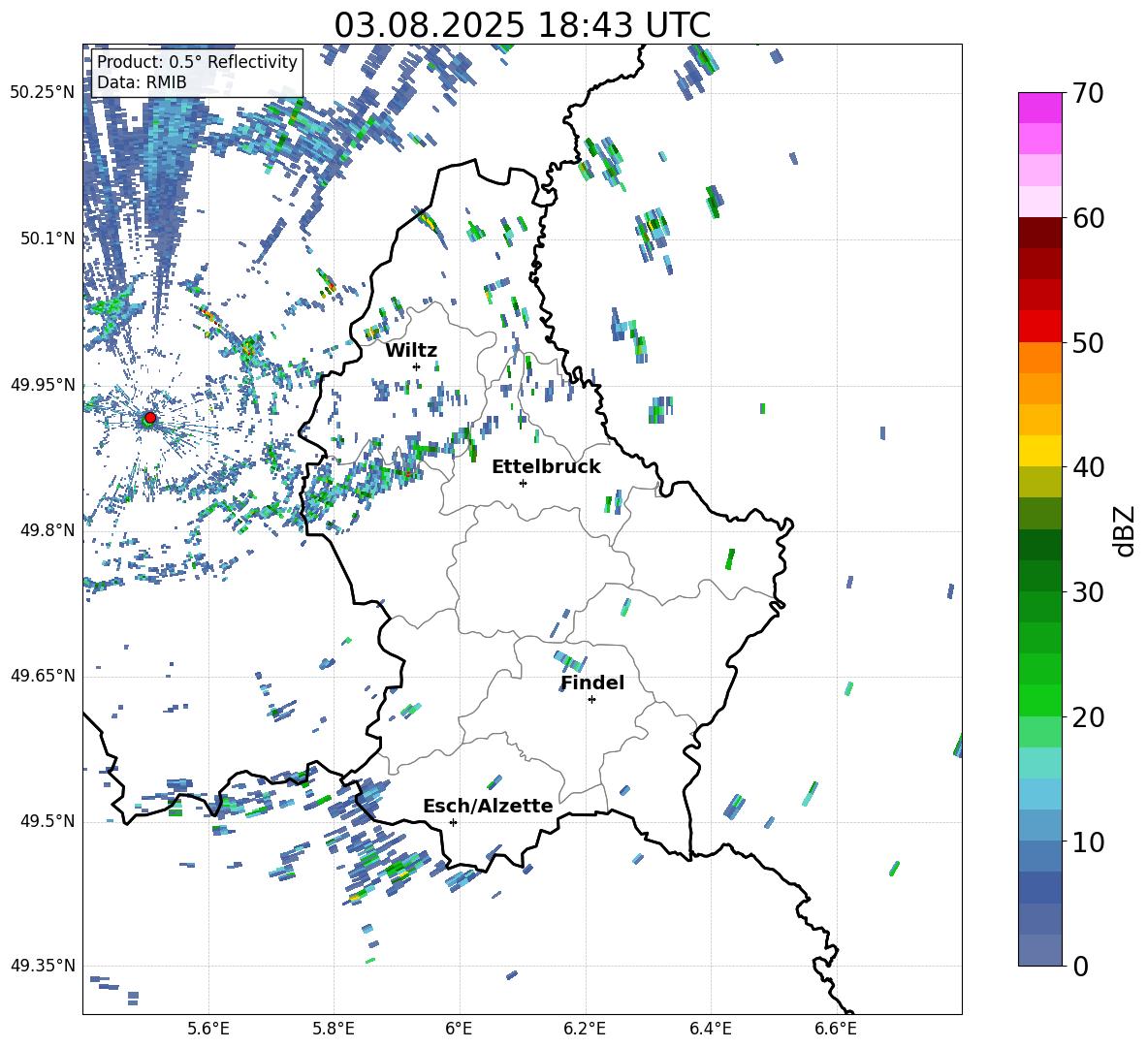Click the 49.5°N latitude label
Image resolution: width=1148 pixels, height=1048 pixels.
(x=48, y=821)
